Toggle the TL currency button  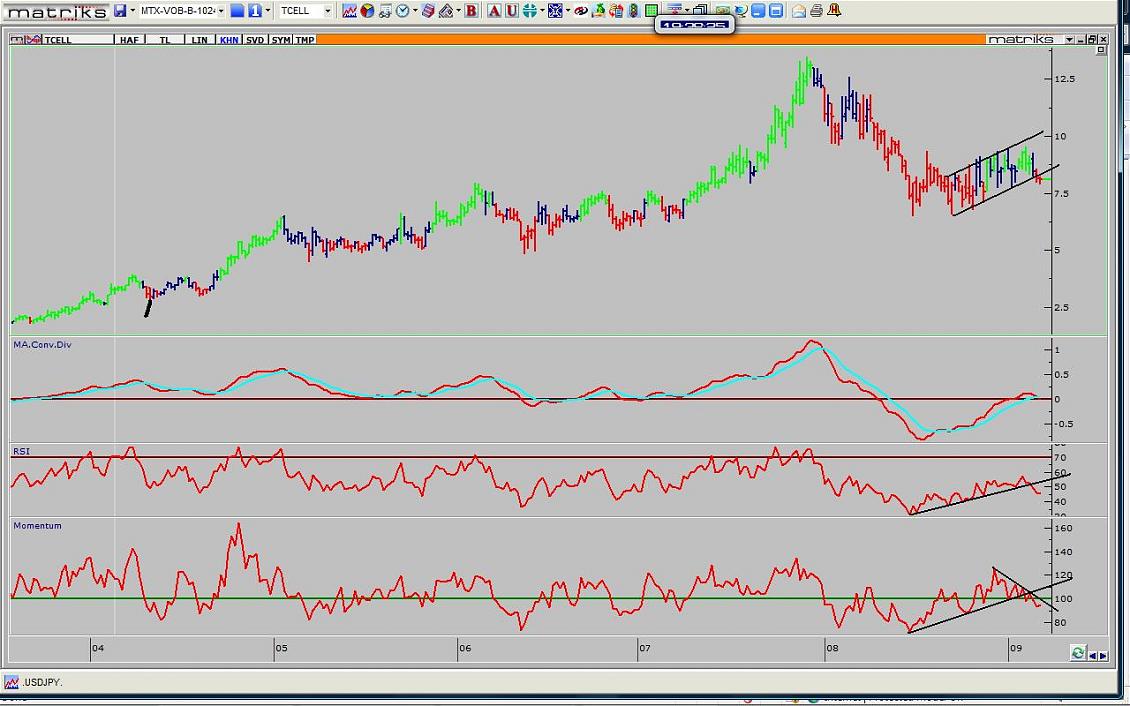(165, 40)
